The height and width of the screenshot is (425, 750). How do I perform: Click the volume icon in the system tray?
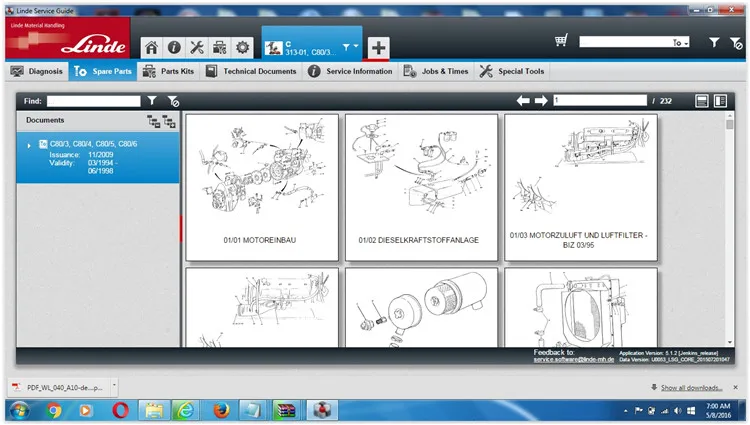[677, 411]
